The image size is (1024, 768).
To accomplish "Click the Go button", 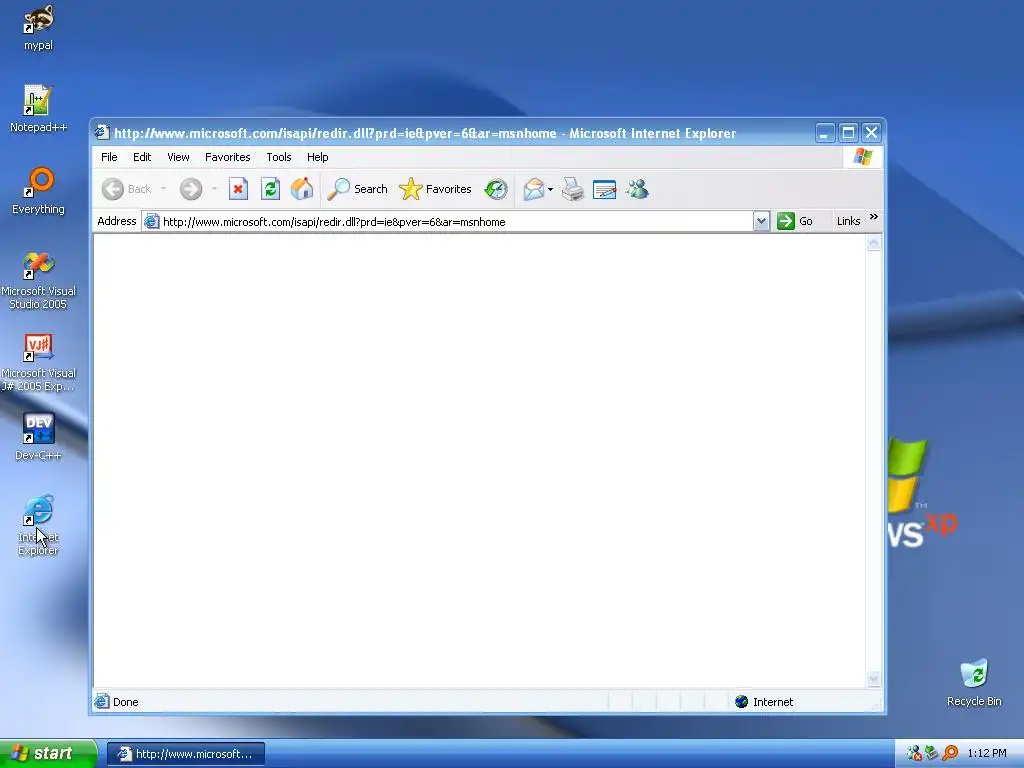I will pyautogui.click(x=795, y=221).
